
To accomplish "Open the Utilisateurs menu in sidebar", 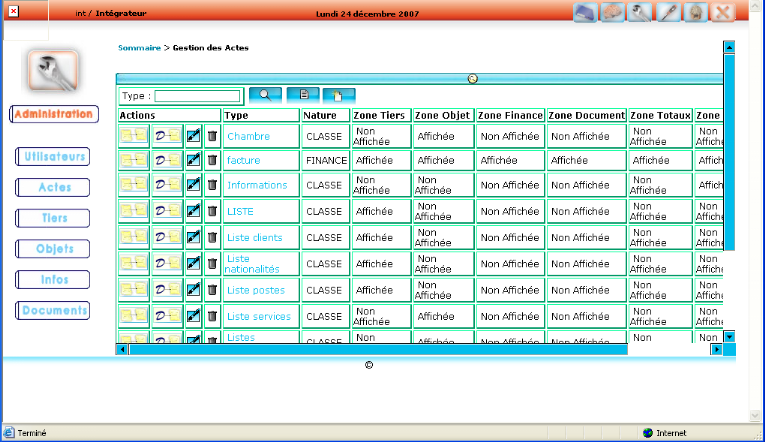I will point(52,157).
